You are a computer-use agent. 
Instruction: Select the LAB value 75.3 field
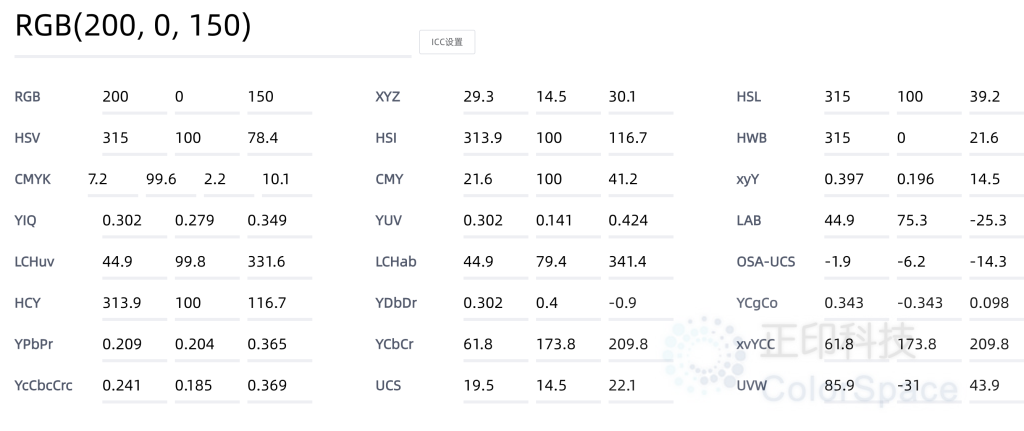point(929,221)
